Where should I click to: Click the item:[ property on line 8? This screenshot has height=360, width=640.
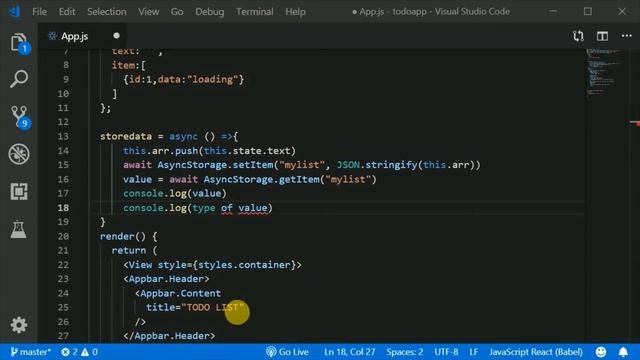[x=129, y=65]
